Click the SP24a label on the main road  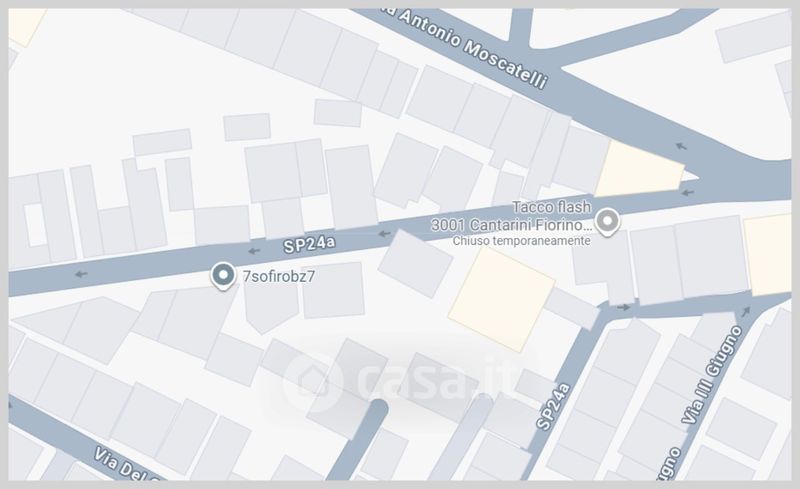(310, 244)
